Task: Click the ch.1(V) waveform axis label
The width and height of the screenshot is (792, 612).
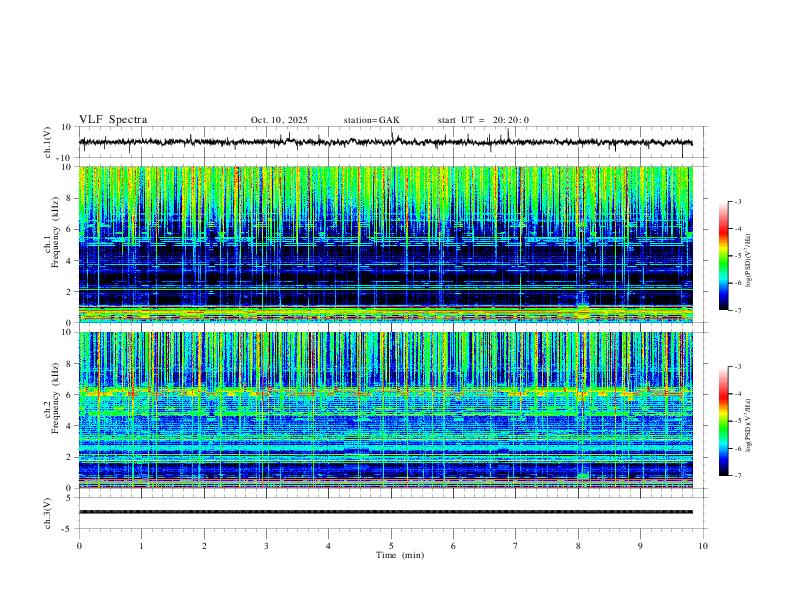Action: [x=48, y=142]
